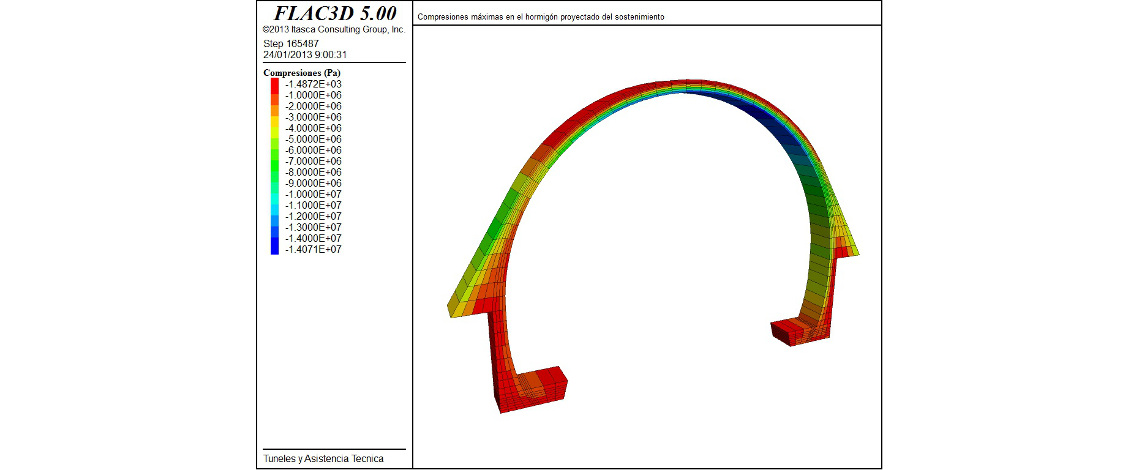Click the plot title 'Compresiones máximas en el hormigón'

click(x=541, y=18)
